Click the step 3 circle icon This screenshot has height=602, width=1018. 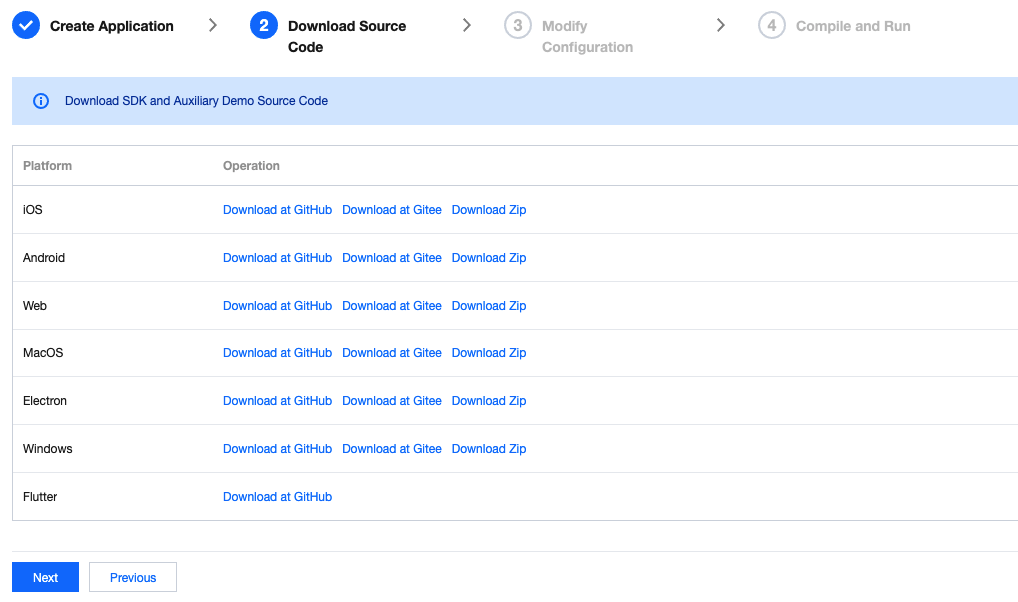point(517,25)
